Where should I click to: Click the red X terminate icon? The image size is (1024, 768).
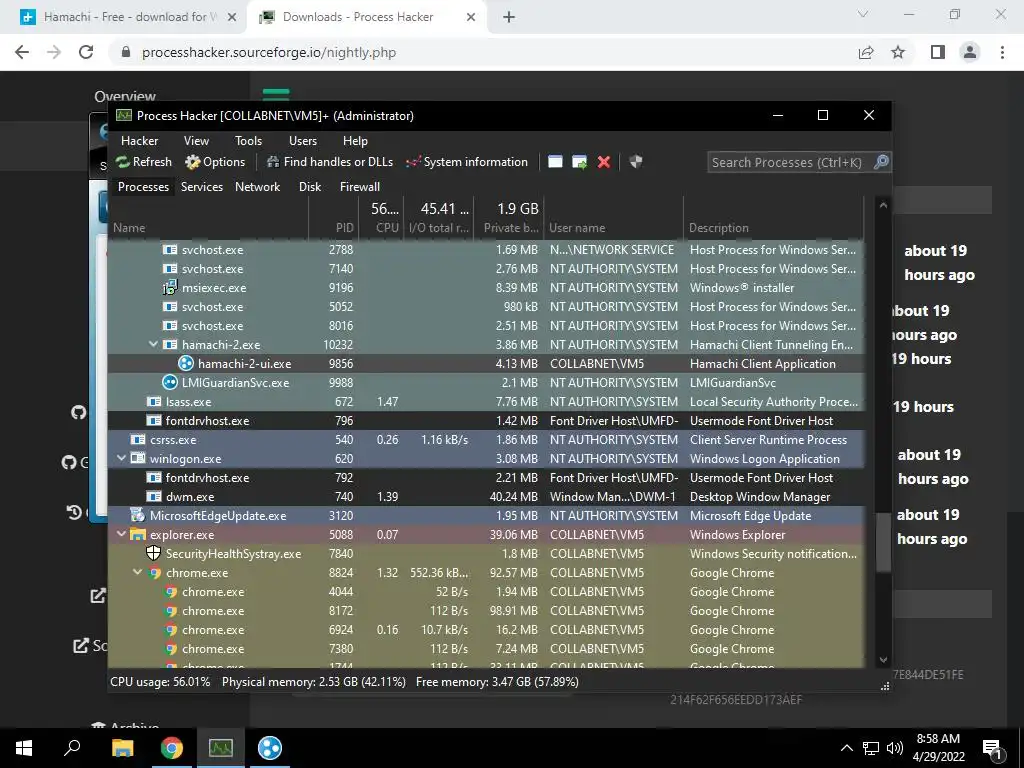coord(603,162)
